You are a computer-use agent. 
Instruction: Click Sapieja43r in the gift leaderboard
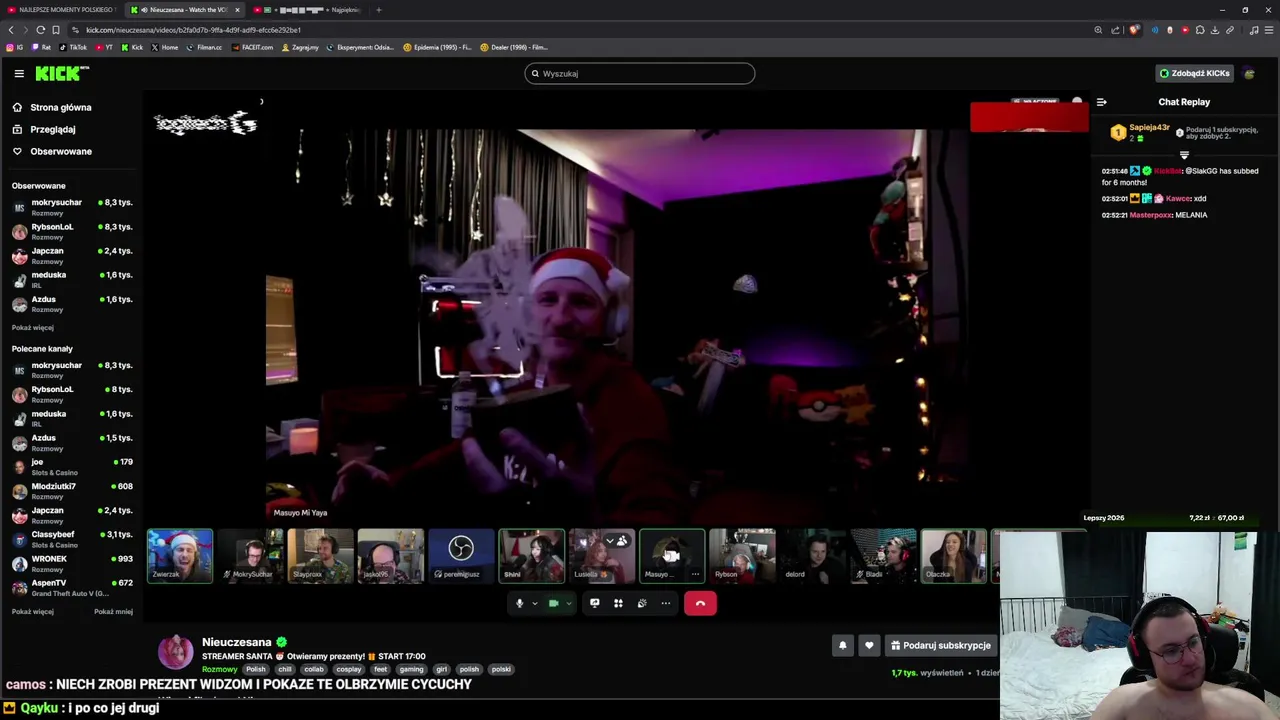(x=1149, y=127)
